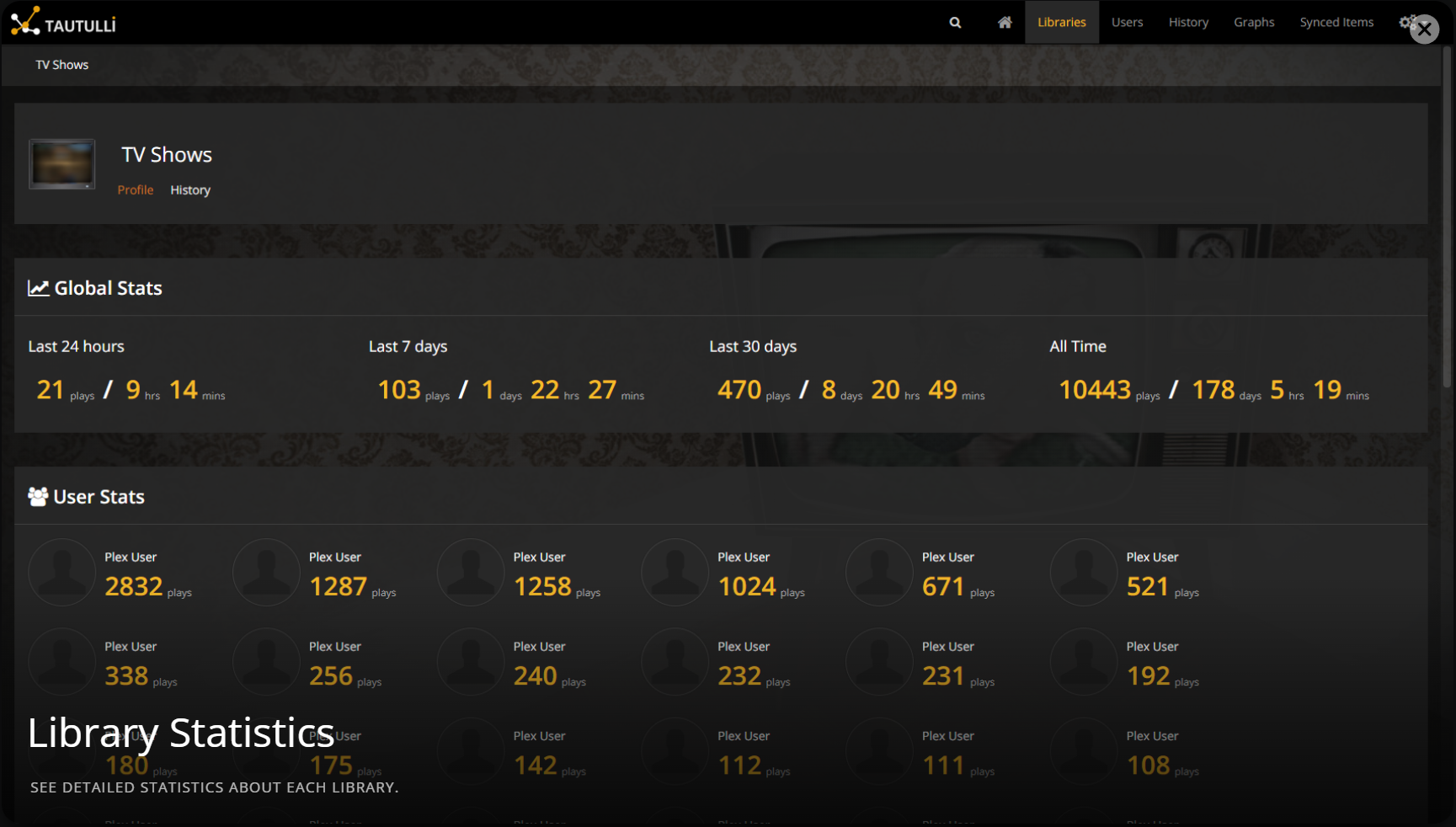Click the 'Last 24 hours' label
Viewport: 1456px width, 827px height.
76,347
